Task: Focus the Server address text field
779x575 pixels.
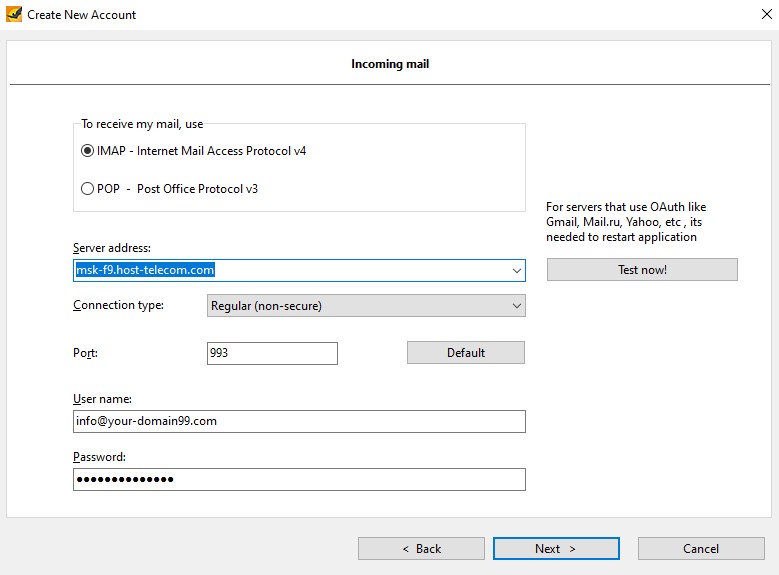Action: tap(292, 270)
